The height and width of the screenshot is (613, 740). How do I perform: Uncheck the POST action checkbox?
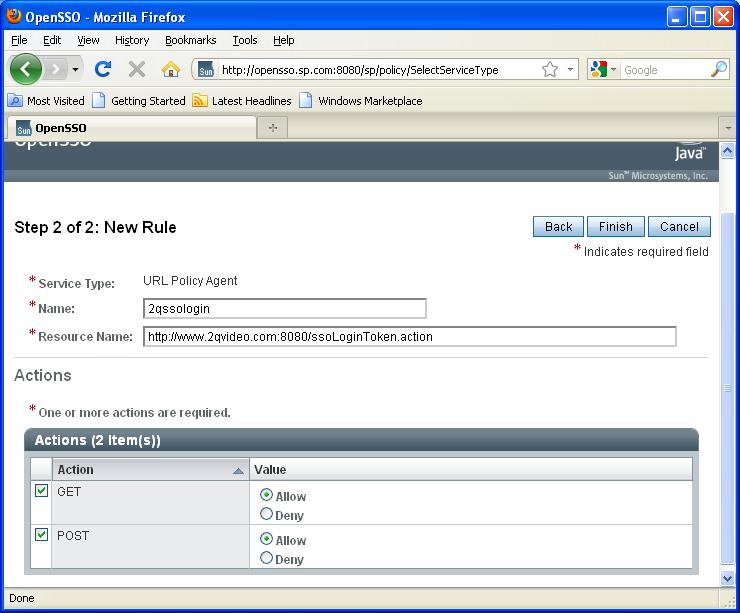pos(42,534)
